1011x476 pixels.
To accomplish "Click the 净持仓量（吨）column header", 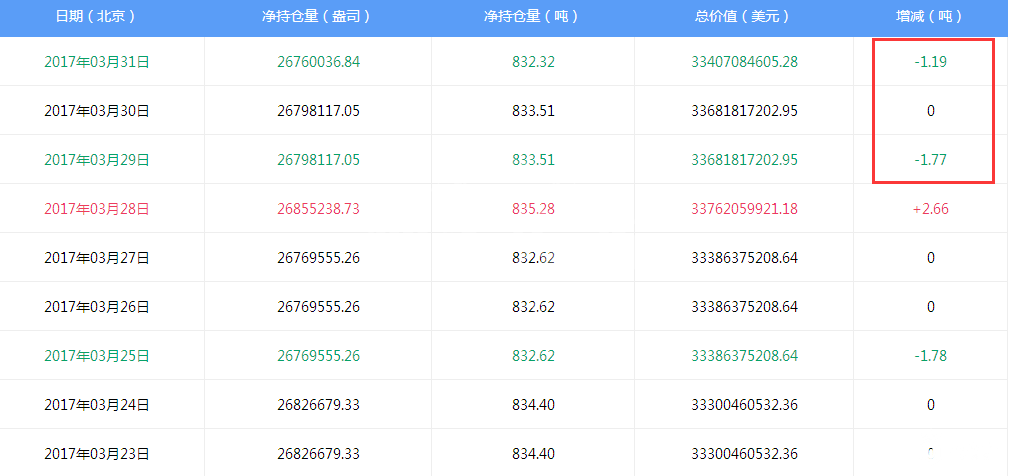I will tap(533, 17).
